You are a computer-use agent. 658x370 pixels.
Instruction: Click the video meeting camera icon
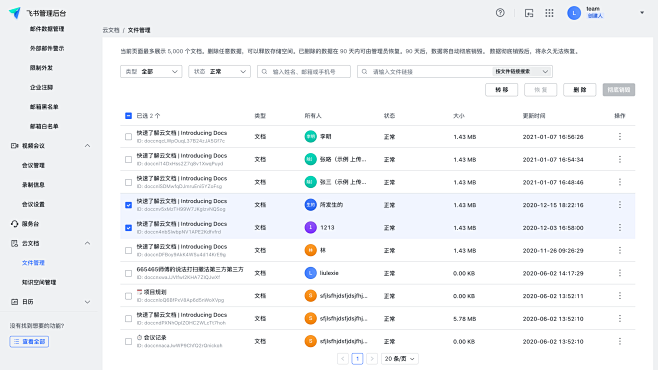point(14,146)
